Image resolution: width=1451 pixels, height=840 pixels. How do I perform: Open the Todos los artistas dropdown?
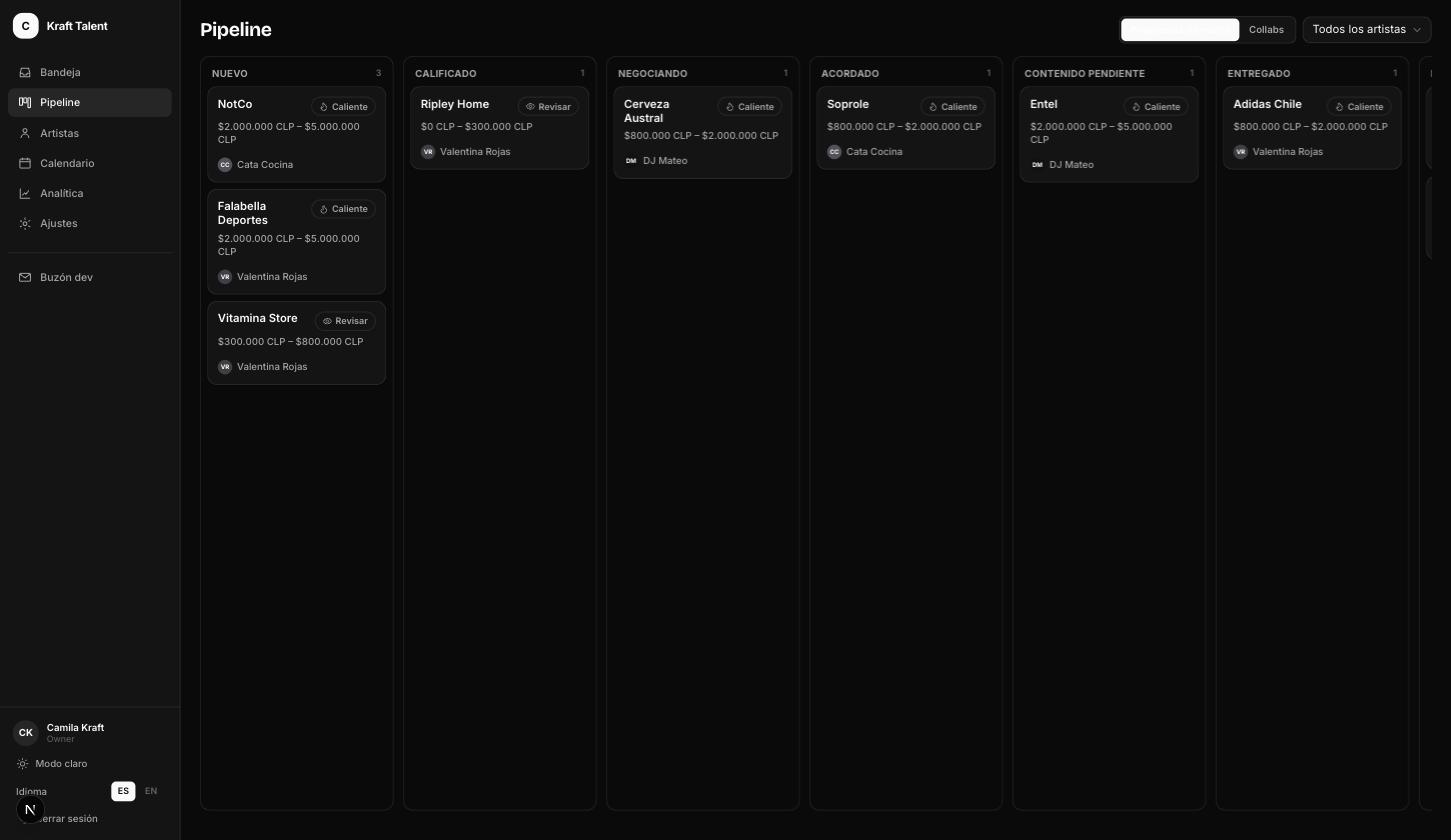[1366, 30]
